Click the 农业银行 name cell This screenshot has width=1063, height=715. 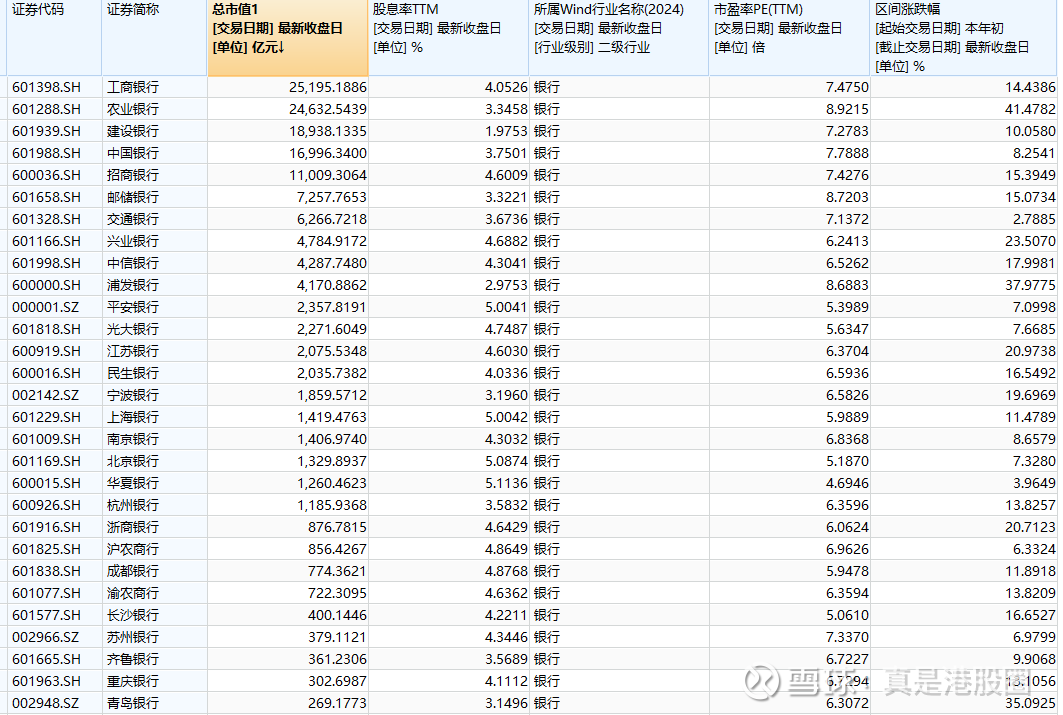(133, 109)
